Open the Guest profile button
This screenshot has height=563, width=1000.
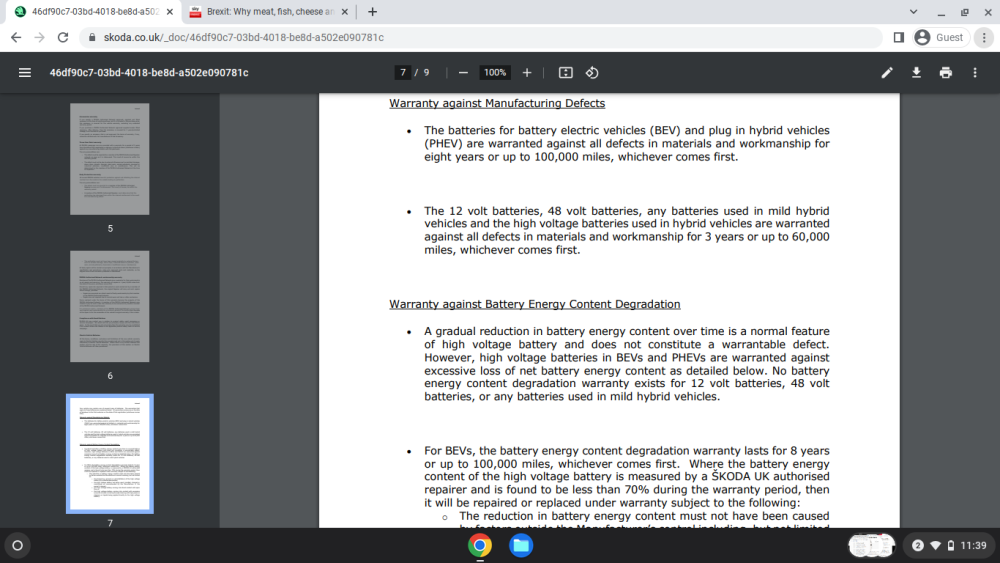tap(941, 38)
